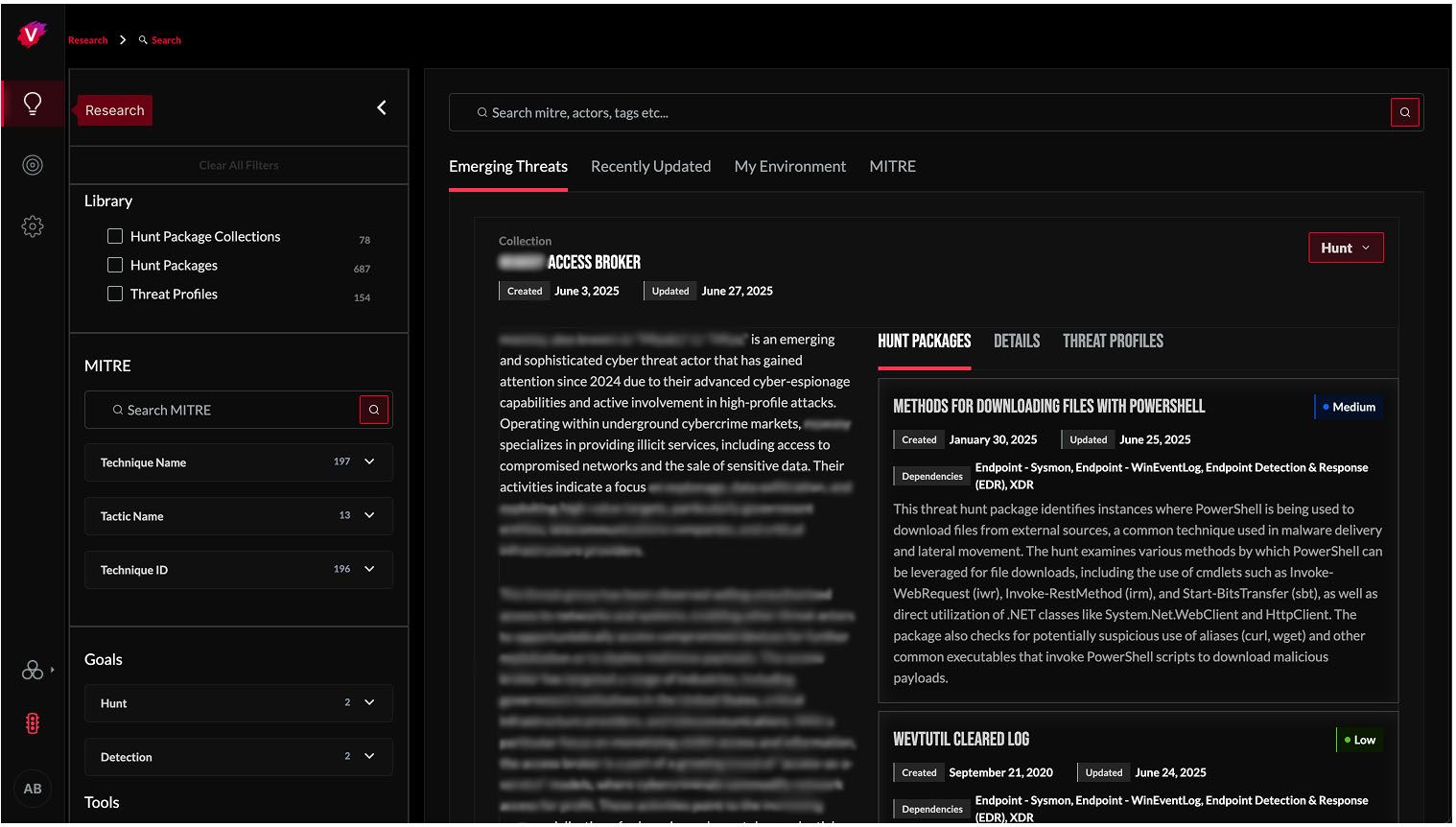Select the Hunt Packages sub-tab

point(925,341)
